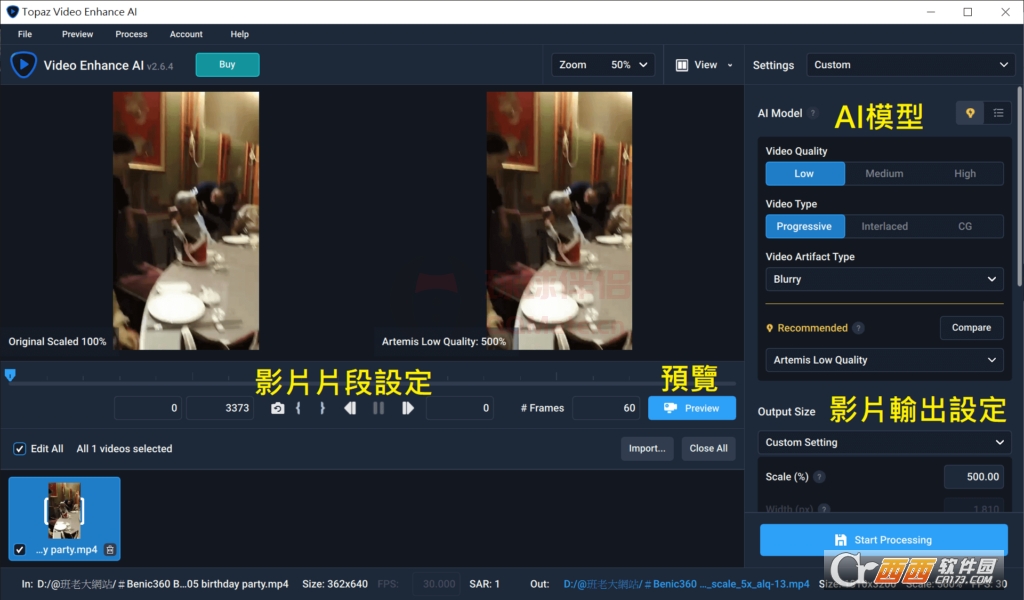This screenshot has width=1024, height=600.
Task: Click the settings panel vertical scrollbar
Action: [x=1019, y=186]
